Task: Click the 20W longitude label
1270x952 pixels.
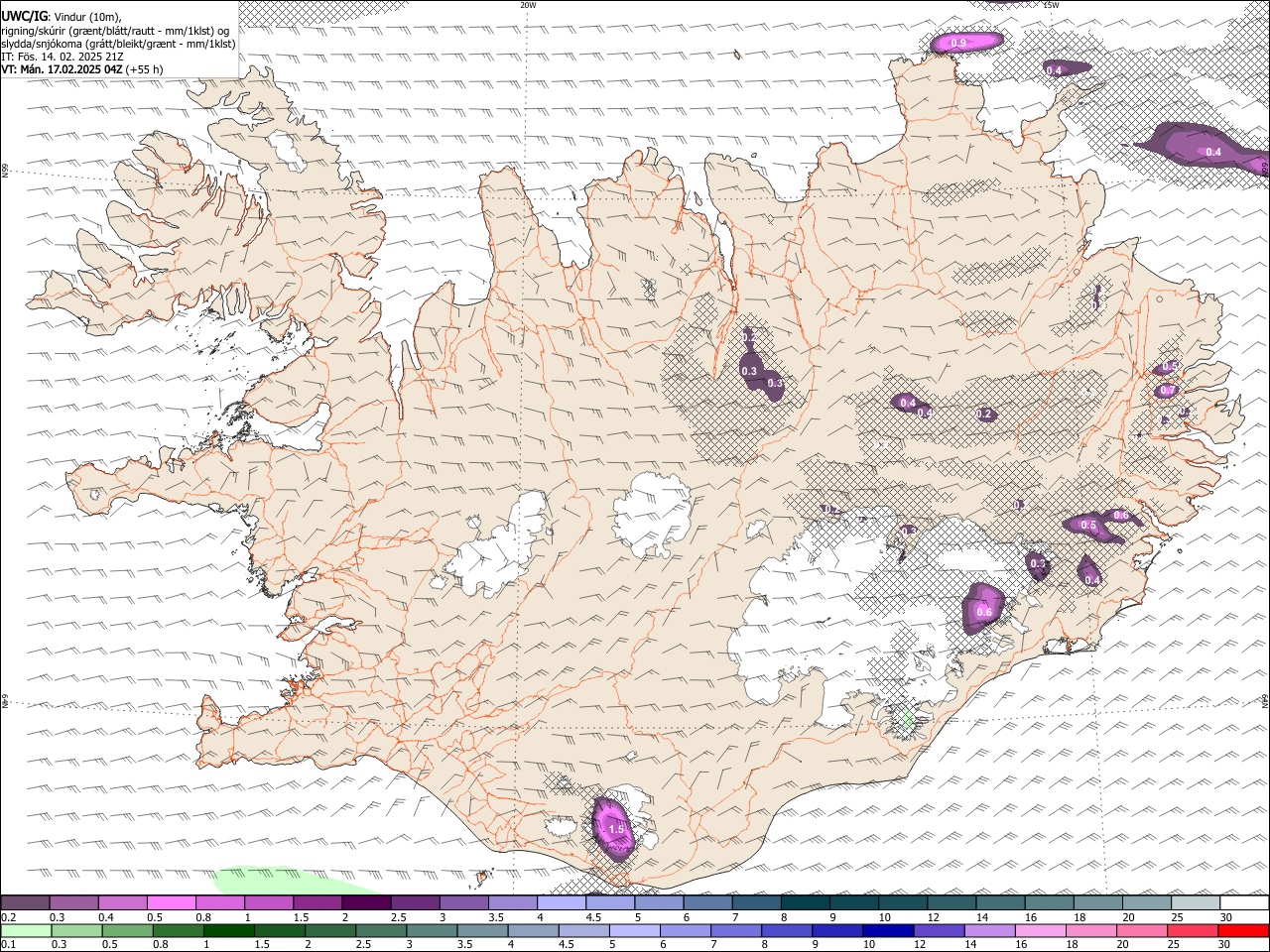Action: (x=528, y=5)
